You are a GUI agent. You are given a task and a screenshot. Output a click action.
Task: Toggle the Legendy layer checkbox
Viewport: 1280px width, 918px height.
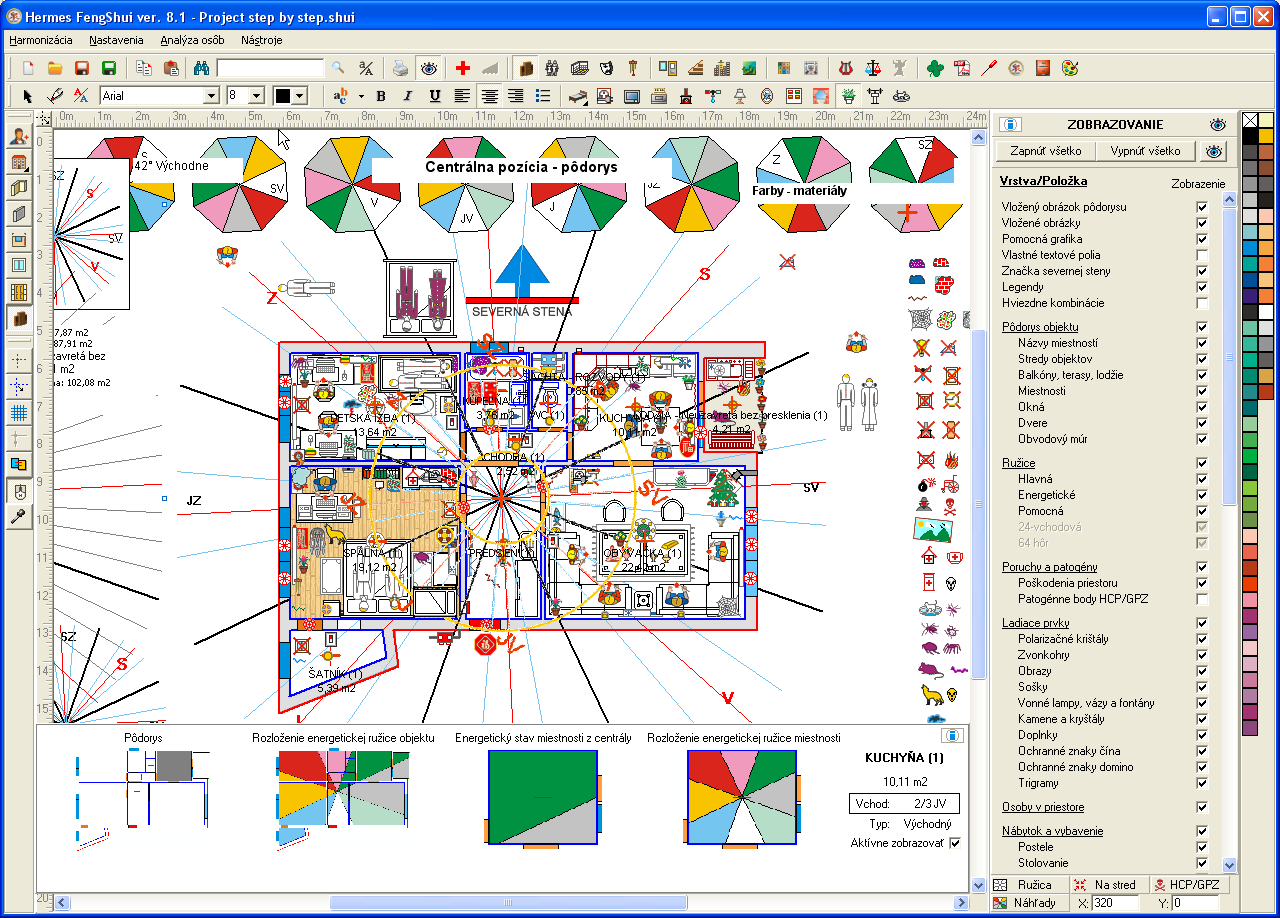click(x=1202, y=287)
